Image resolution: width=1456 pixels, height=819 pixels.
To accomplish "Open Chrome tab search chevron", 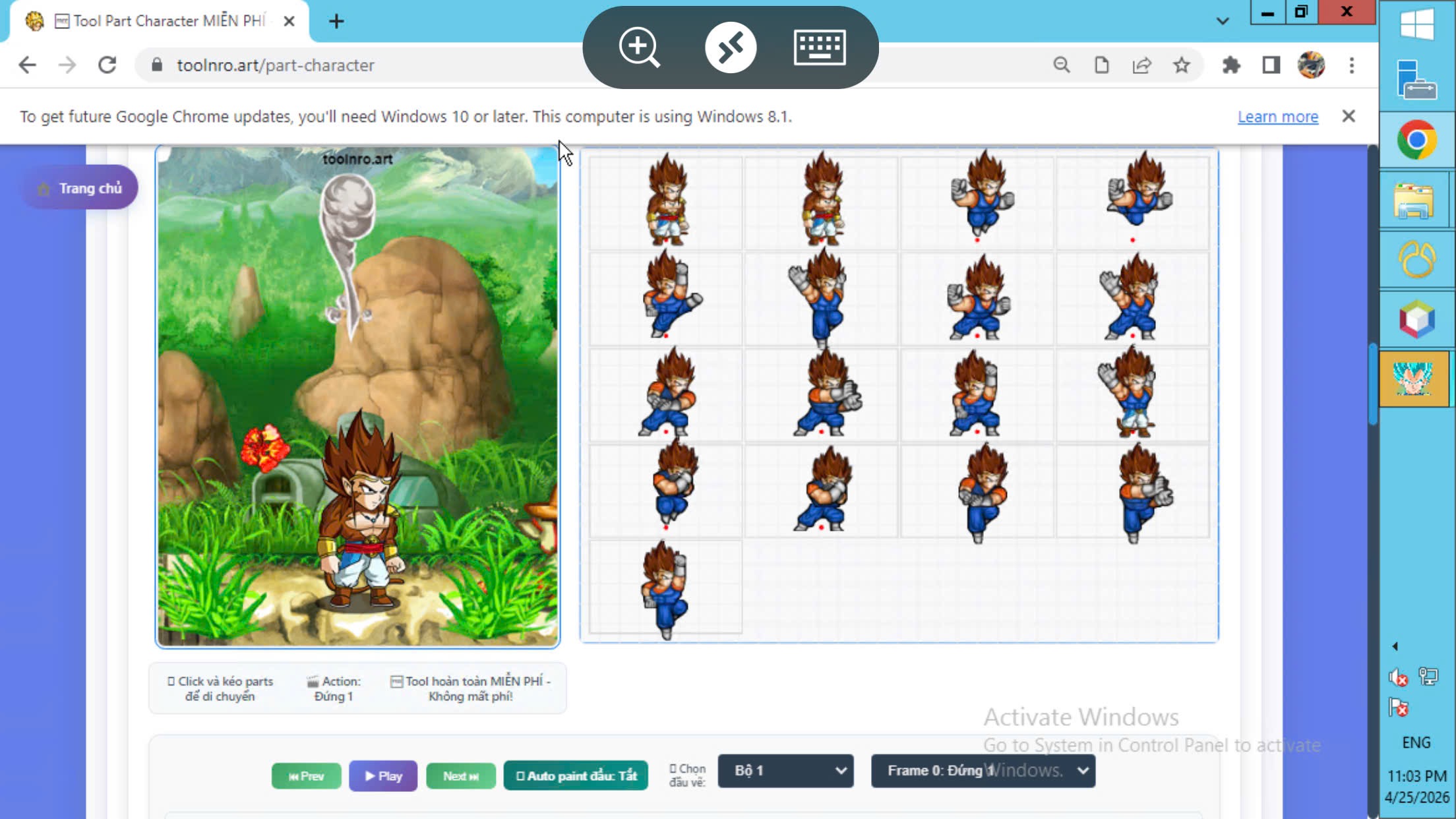I will pyautogui.click(x=1223, y=21).
